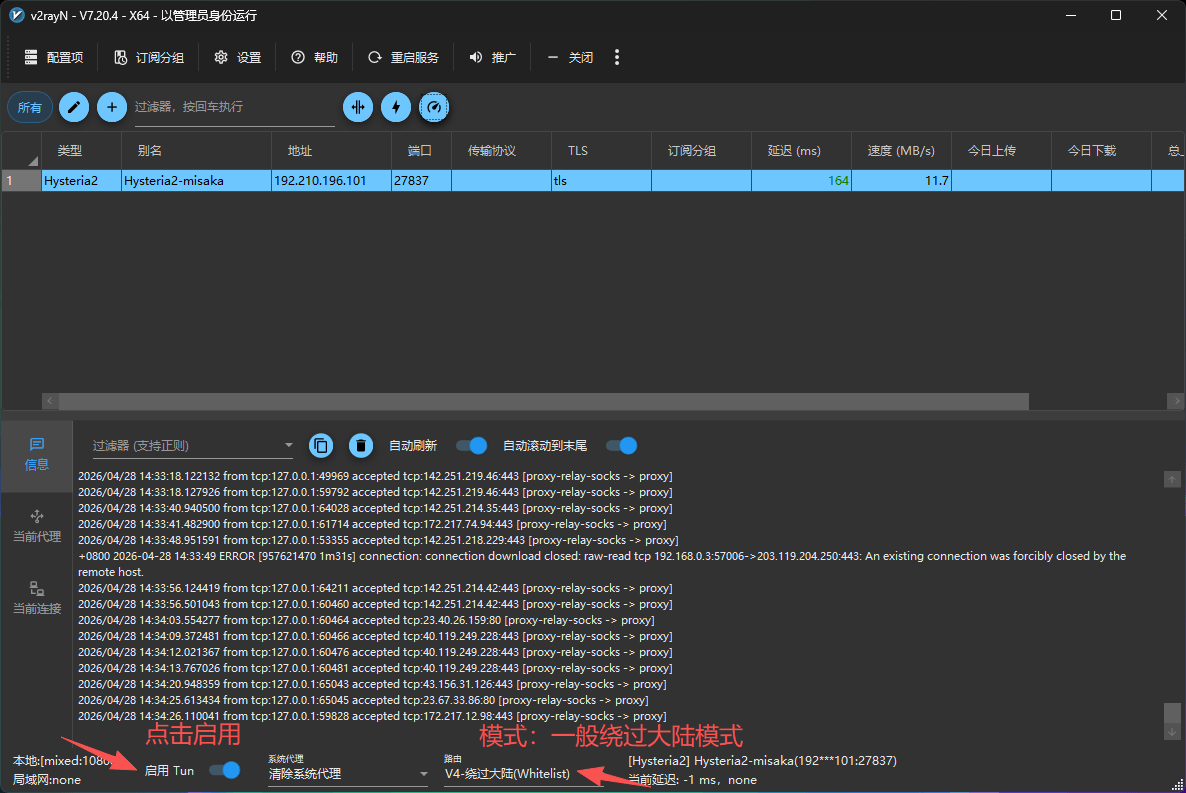
Task: Click the server list horizontal scrollbar
Action: click(x=542, y=401)
